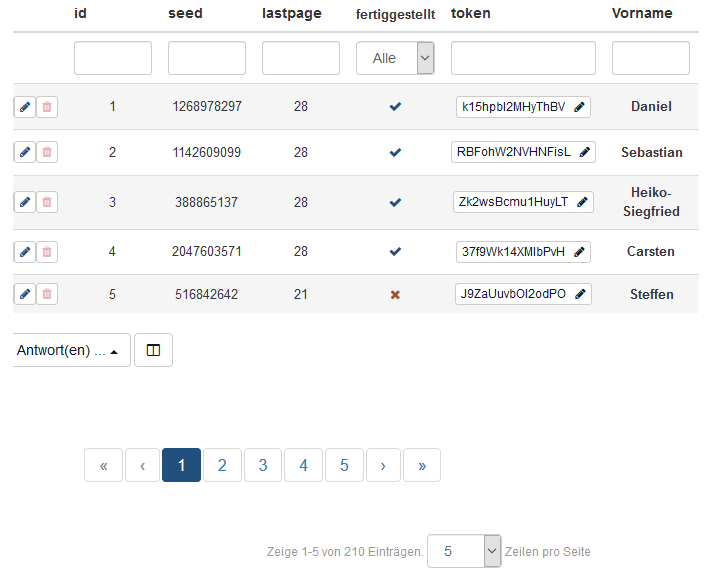Open rows per page dropdown
The width and height of the screenshot is (722, 576).
pos(464,551)
